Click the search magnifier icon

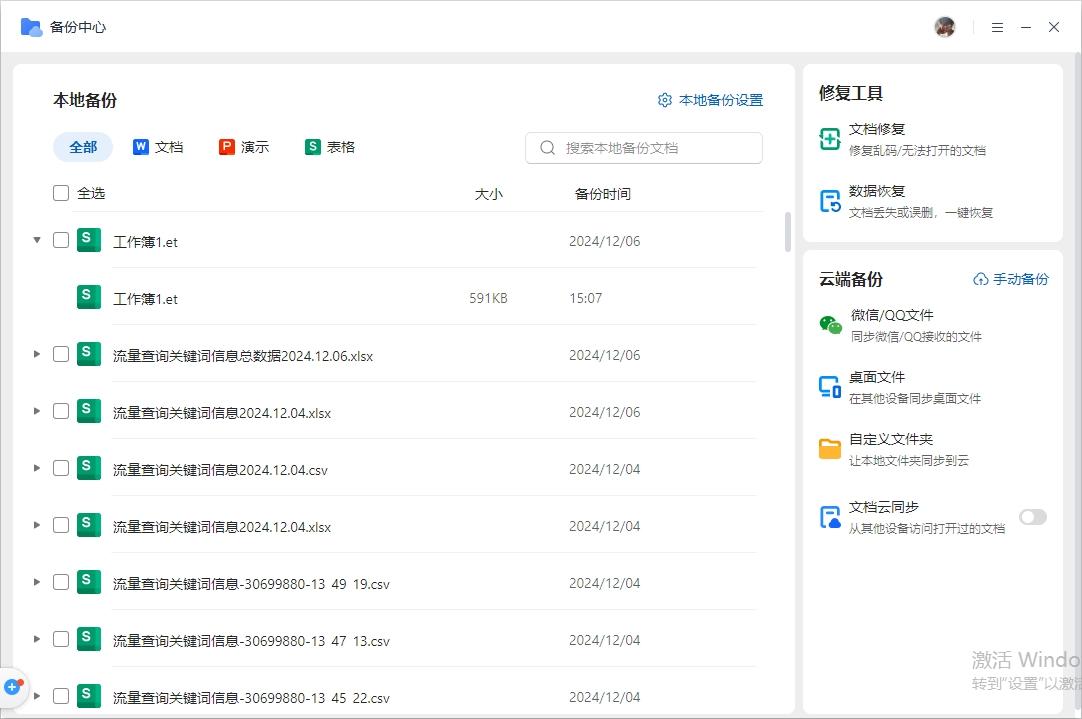[547, 148]
